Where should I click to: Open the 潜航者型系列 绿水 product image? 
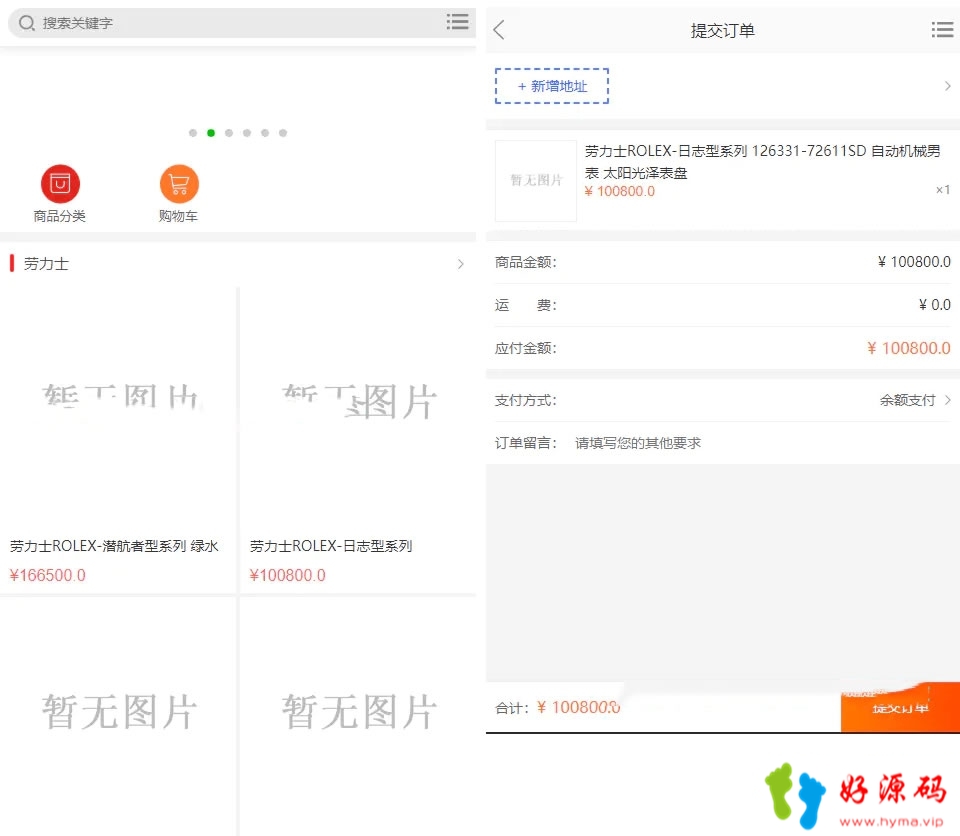click(118, 407)
